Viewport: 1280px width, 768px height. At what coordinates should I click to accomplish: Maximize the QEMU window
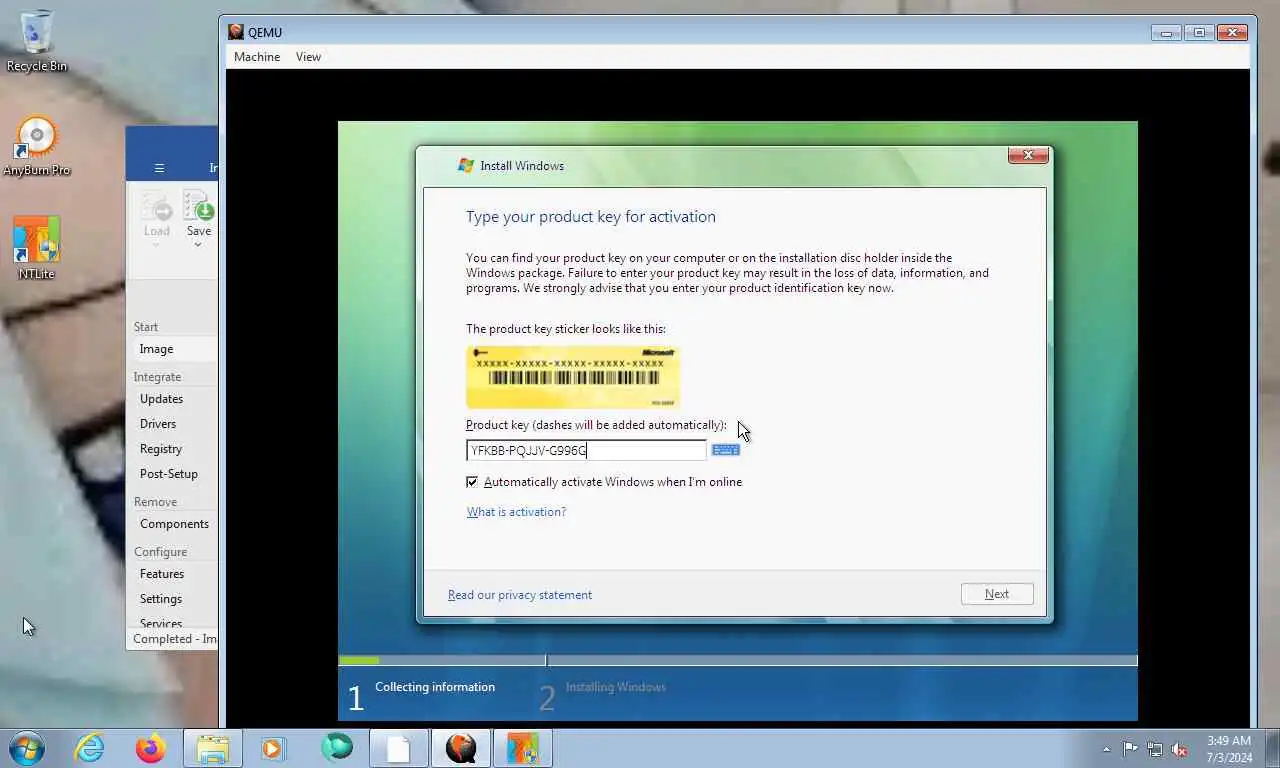1199,32
